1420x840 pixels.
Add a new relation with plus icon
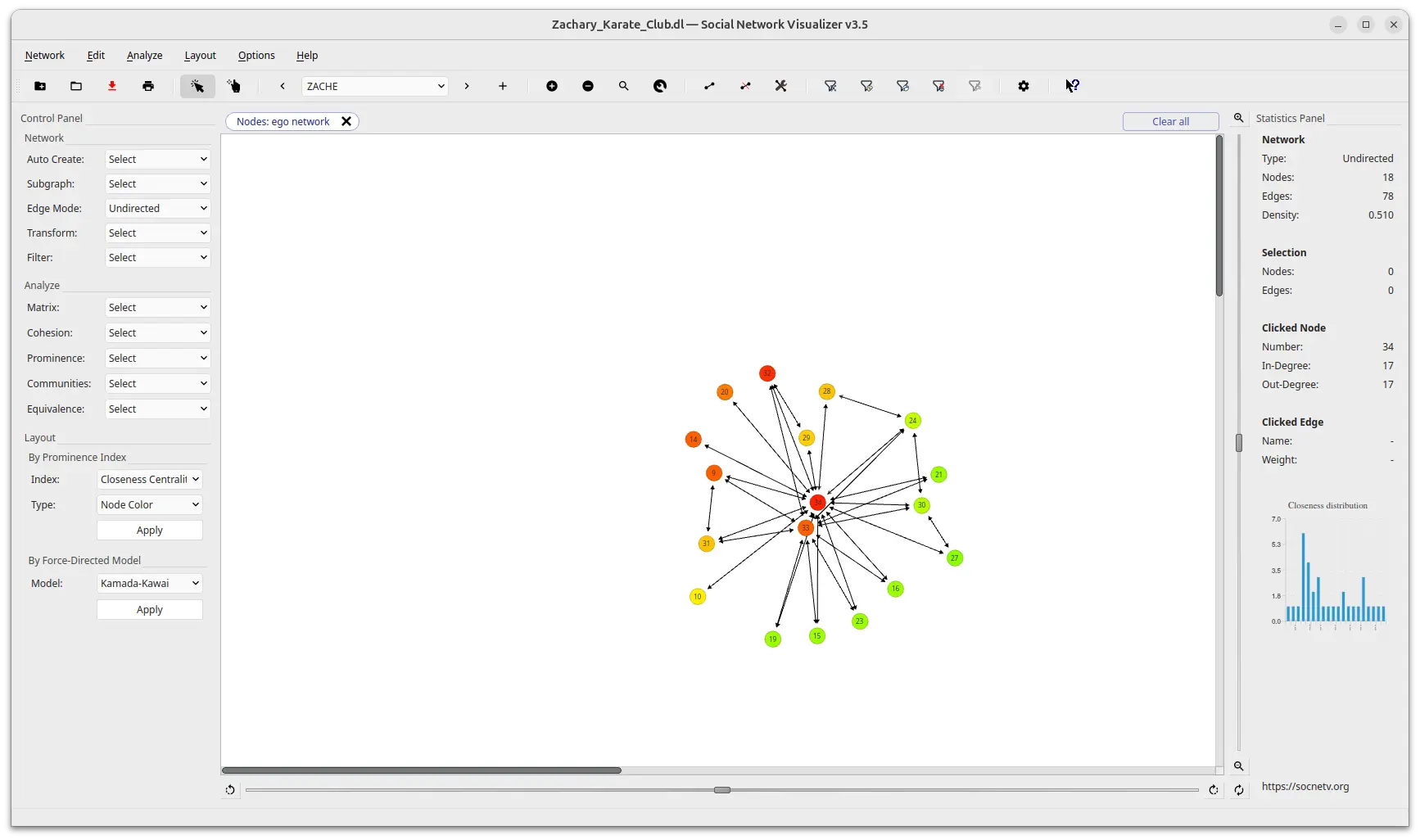pos(503,86)
